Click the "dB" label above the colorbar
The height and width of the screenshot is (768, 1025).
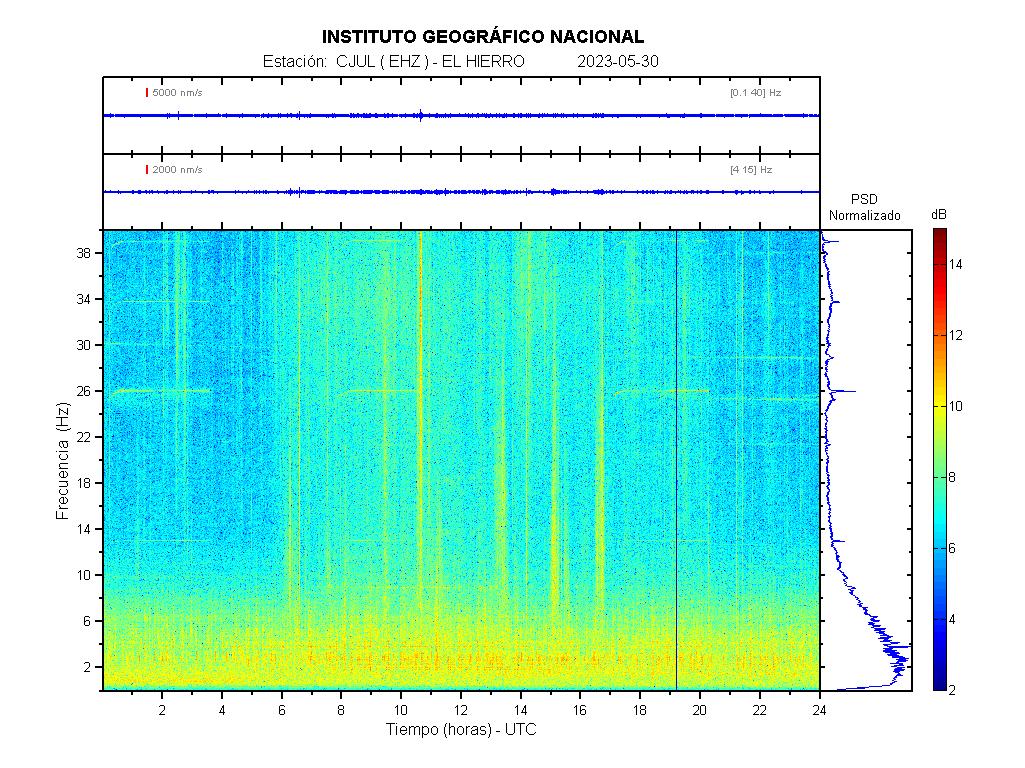tap(939, 215)
